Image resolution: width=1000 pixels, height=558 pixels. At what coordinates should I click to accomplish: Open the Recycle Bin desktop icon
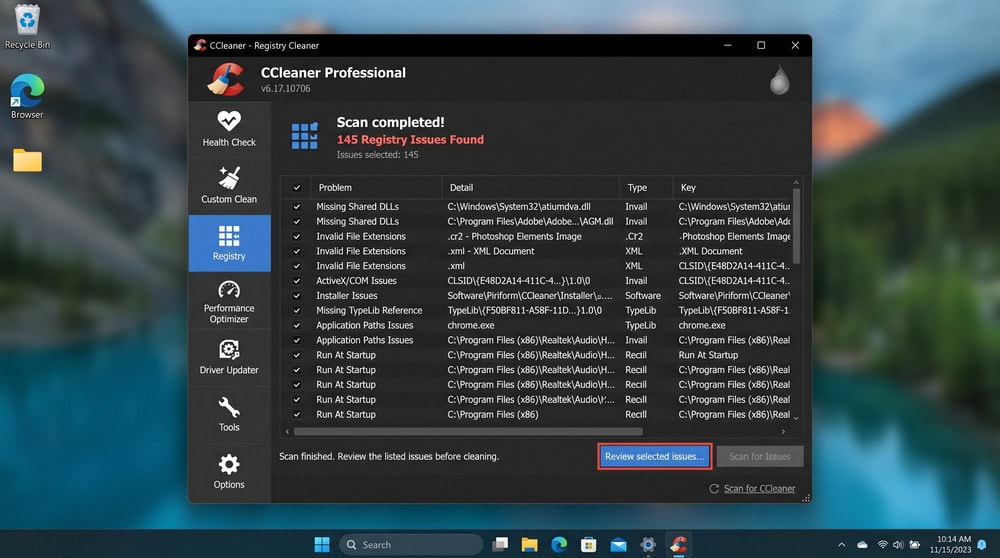coord(27,27)
